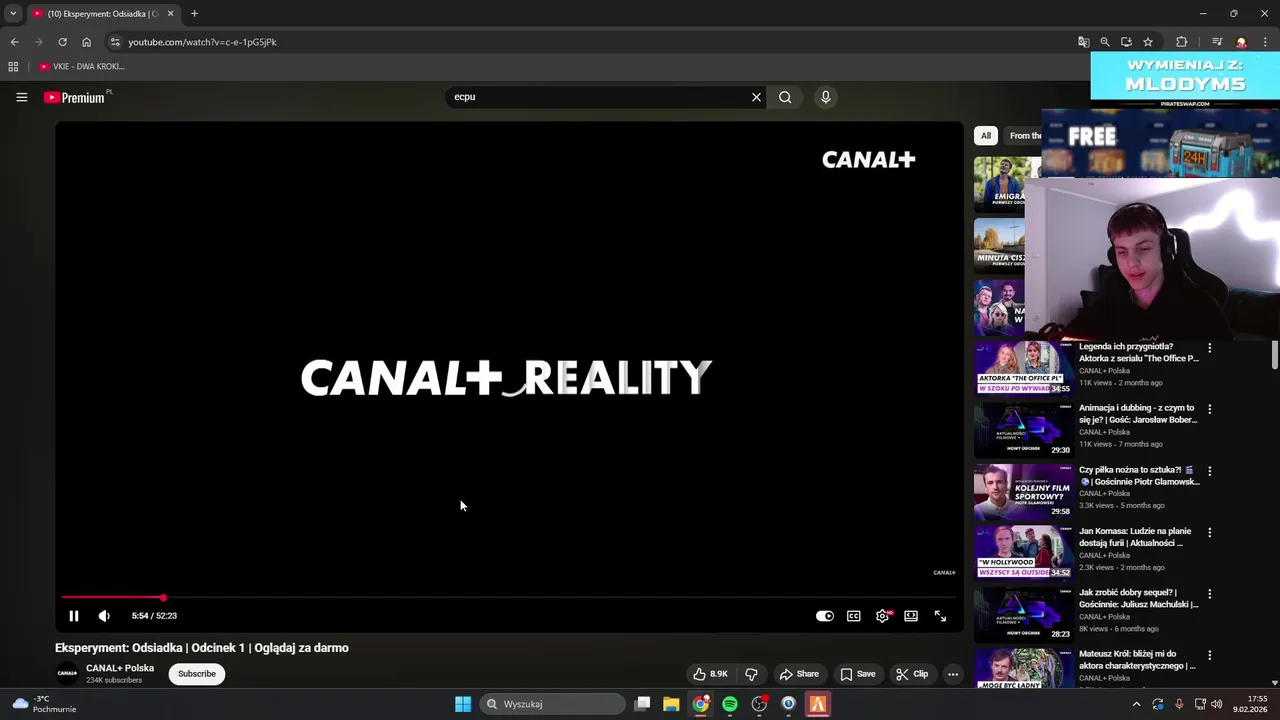Viewport: 1280px width, 720px height.
Task: Create a Clip of the video
Action: (912, 674)
